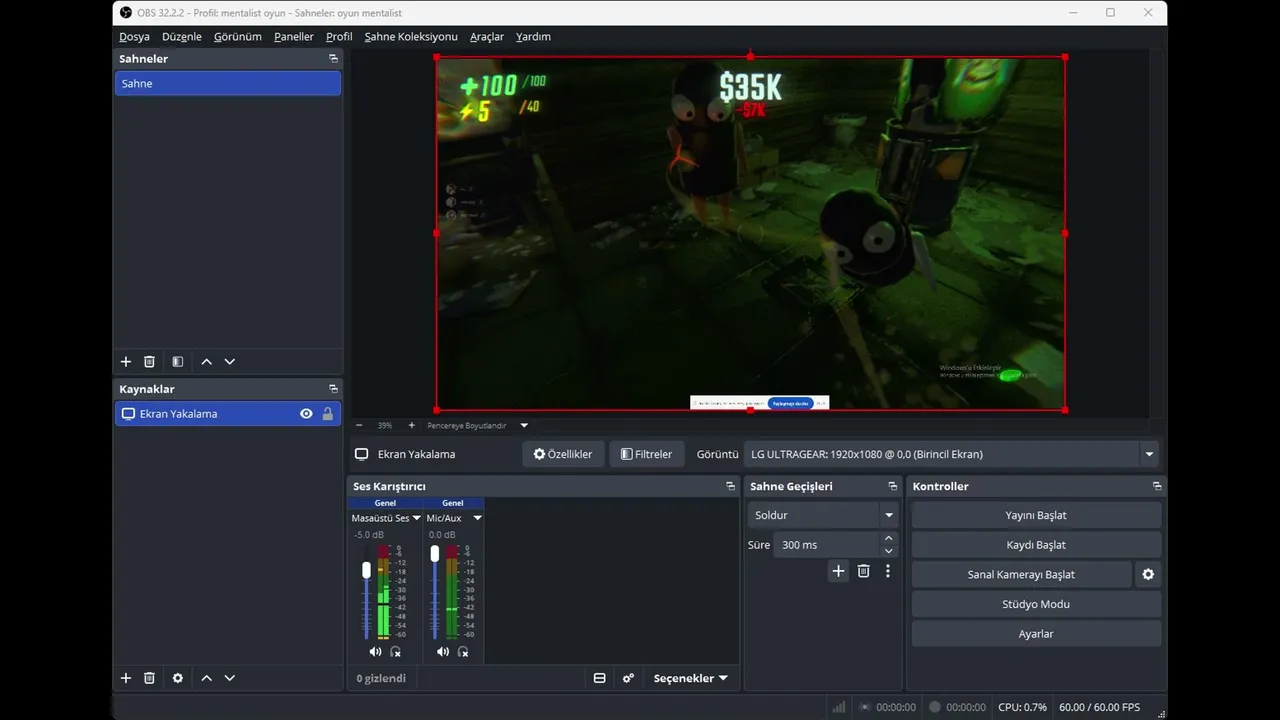Increase Süre duration with up arrow
Viewport: 1280px width, 720px height.
pos(889,539)
